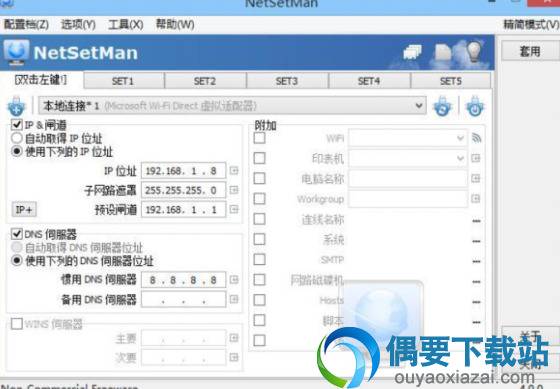Expand the WiFi network dropdown
This screenshot has width=560, height=389.
(408, 138)
